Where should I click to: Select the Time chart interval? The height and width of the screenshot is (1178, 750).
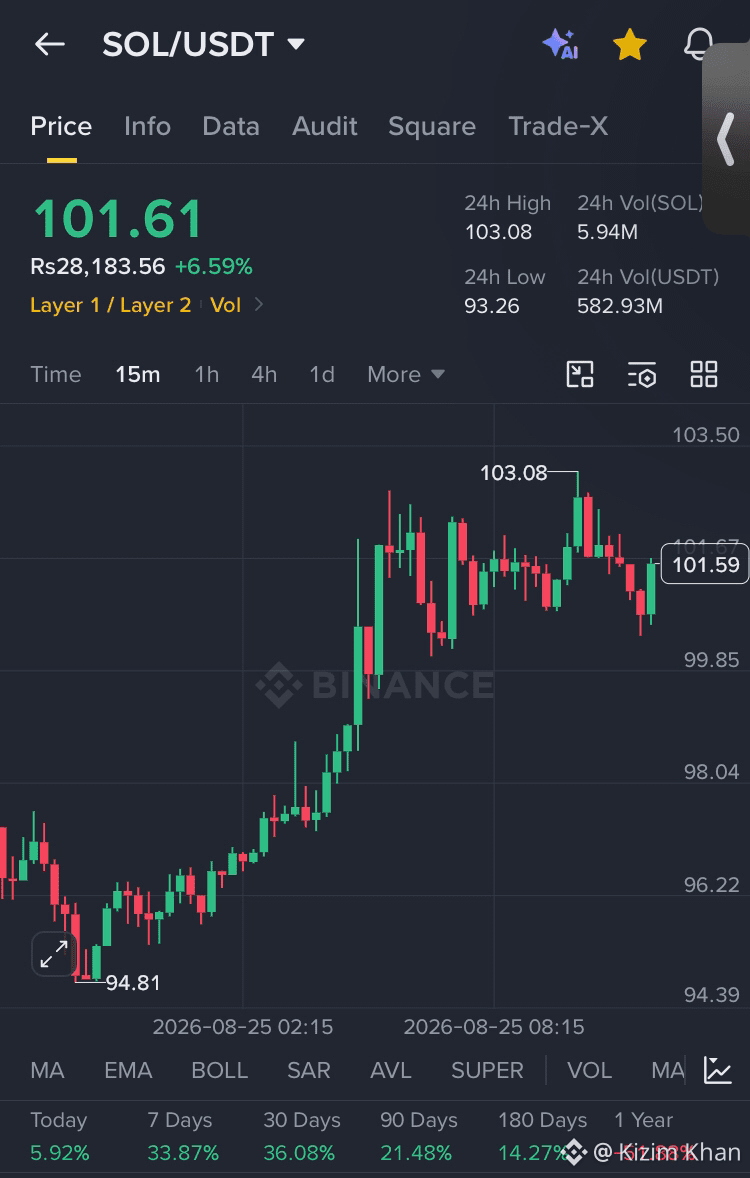point(56,374)
